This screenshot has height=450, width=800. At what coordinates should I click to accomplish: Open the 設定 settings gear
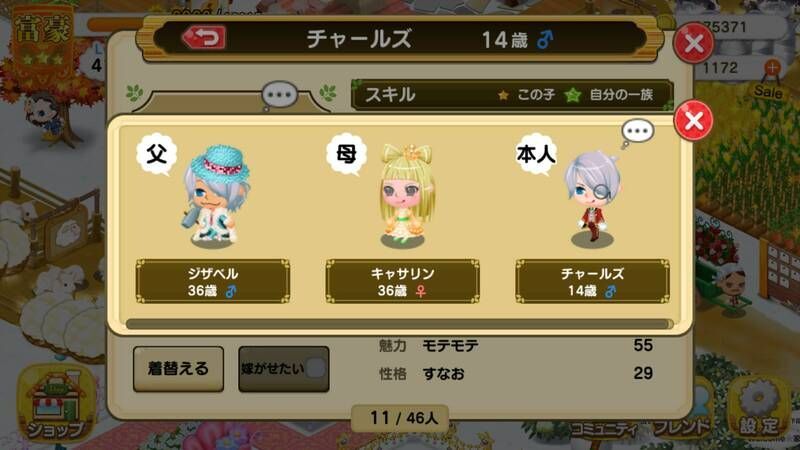point(760,408)
